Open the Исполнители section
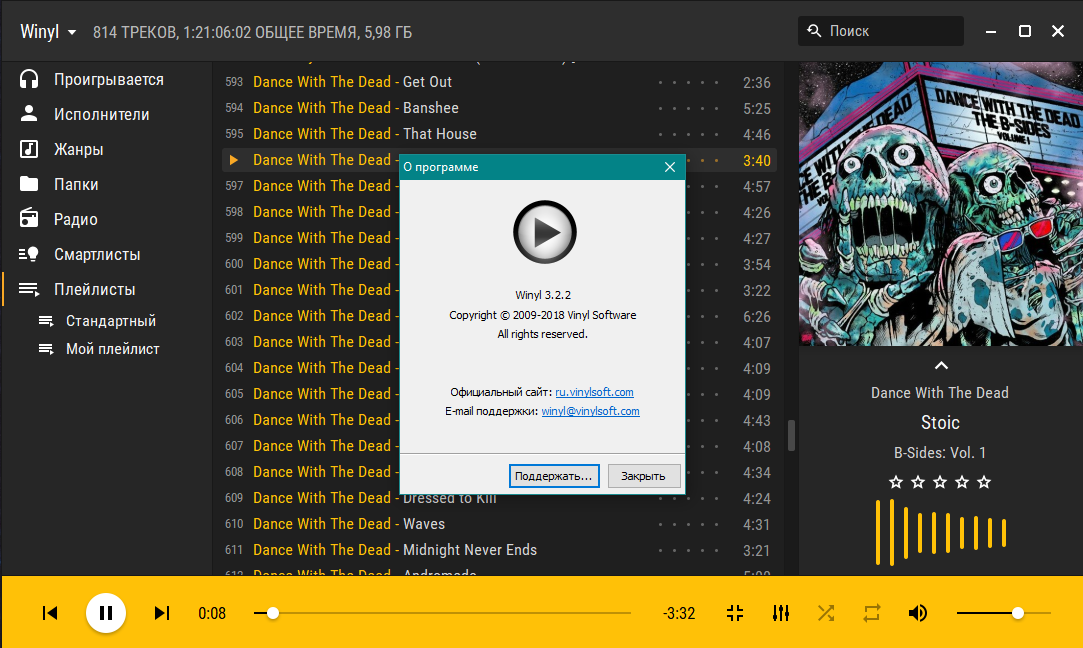The height and width of the screenshot is (648, 1083). coord(101,115)
